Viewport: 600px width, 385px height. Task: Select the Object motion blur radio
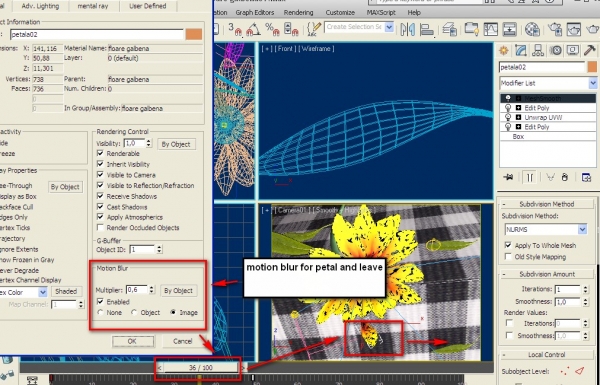coord(134,313)
